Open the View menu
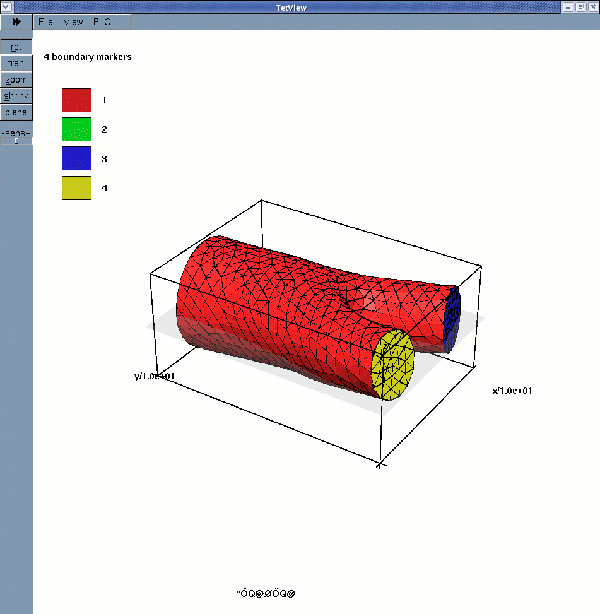This screenshot has height=614, width=600. pos(73,22)
